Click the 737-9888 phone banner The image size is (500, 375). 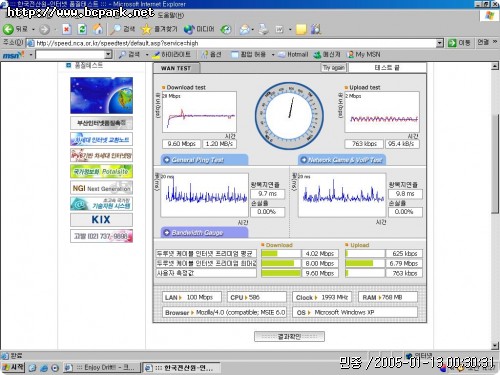point(101,236)
